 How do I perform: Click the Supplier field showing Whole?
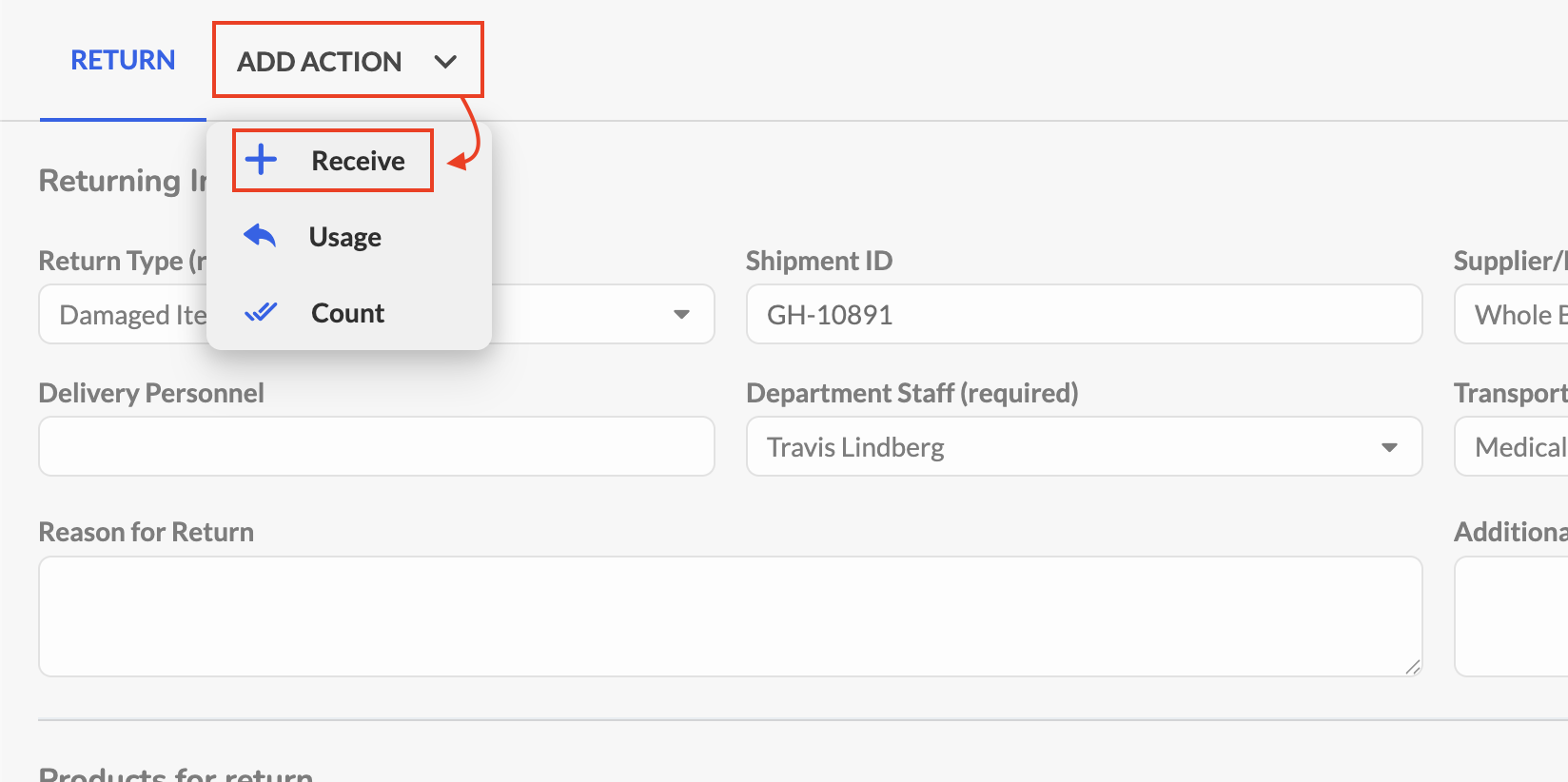pos(1512,314)
